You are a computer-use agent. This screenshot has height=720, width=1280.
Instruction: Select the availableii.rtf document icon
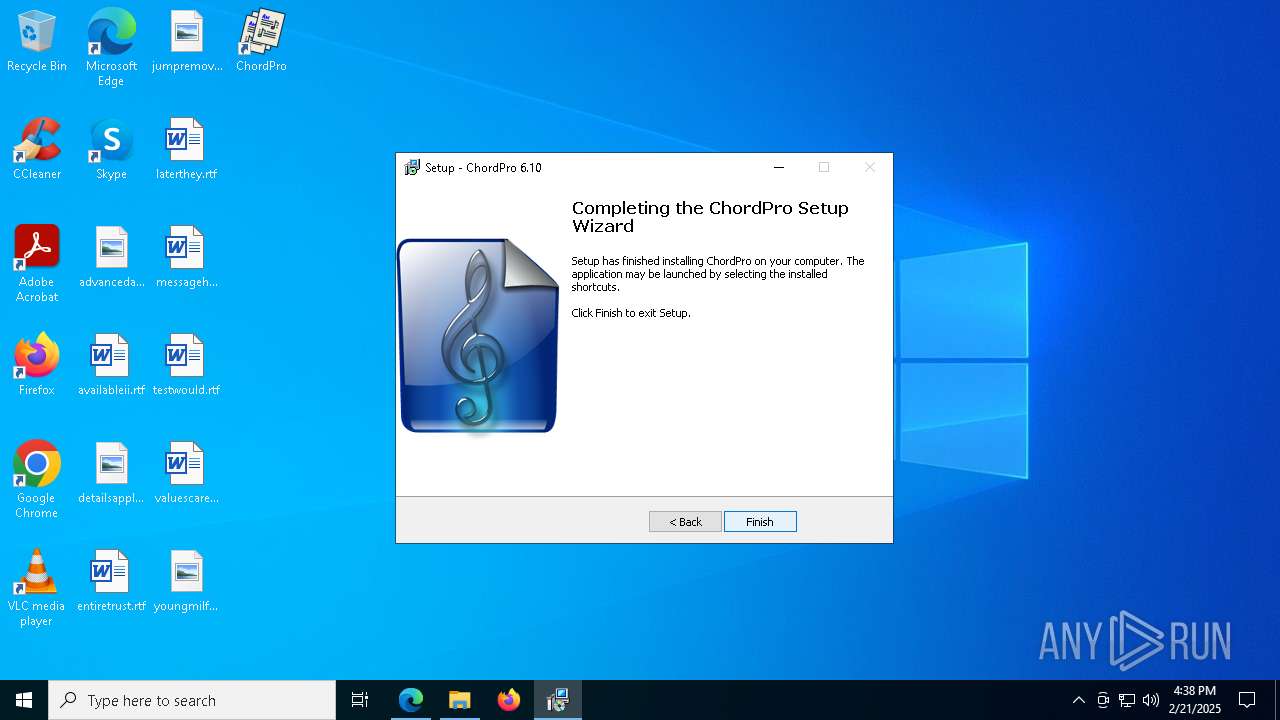(111, 366)
